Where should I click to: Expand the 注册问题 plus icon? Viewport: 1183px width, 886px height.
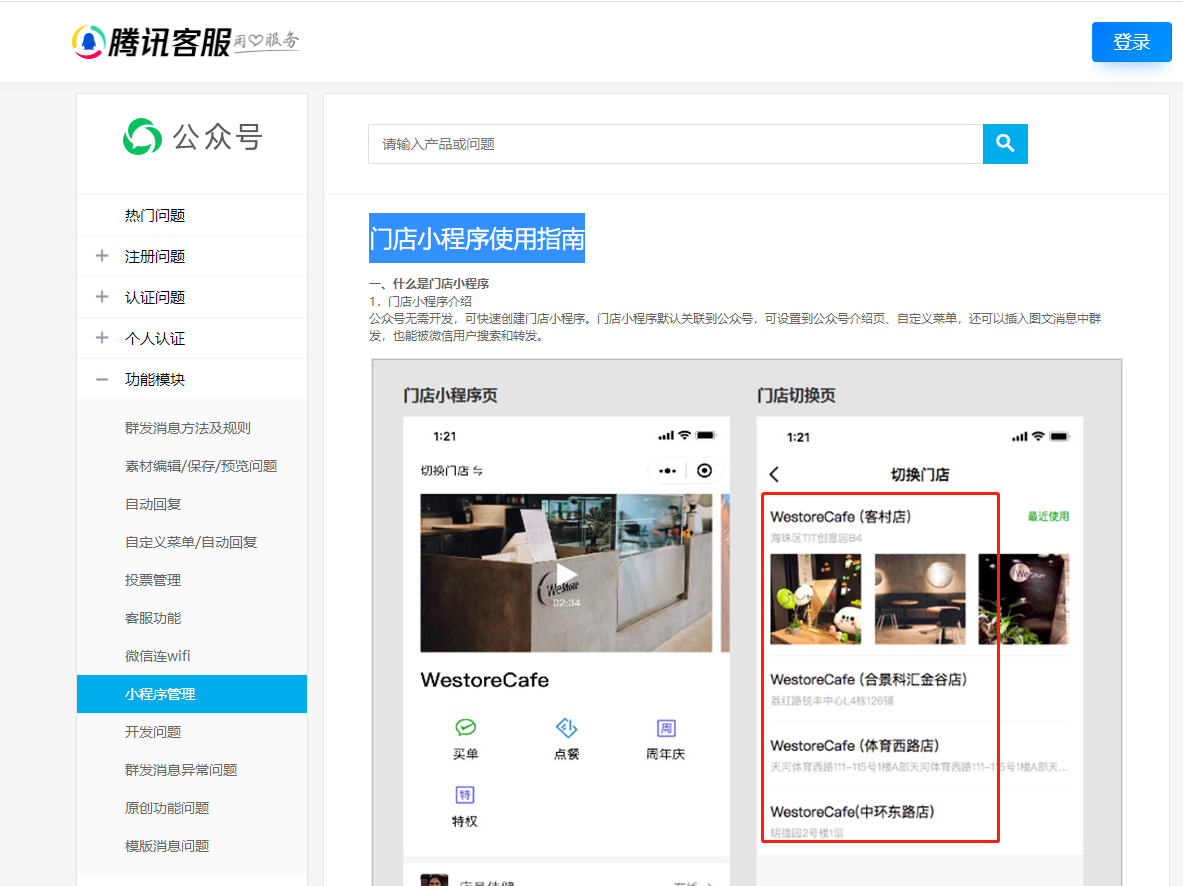click(x=102, y=256)
